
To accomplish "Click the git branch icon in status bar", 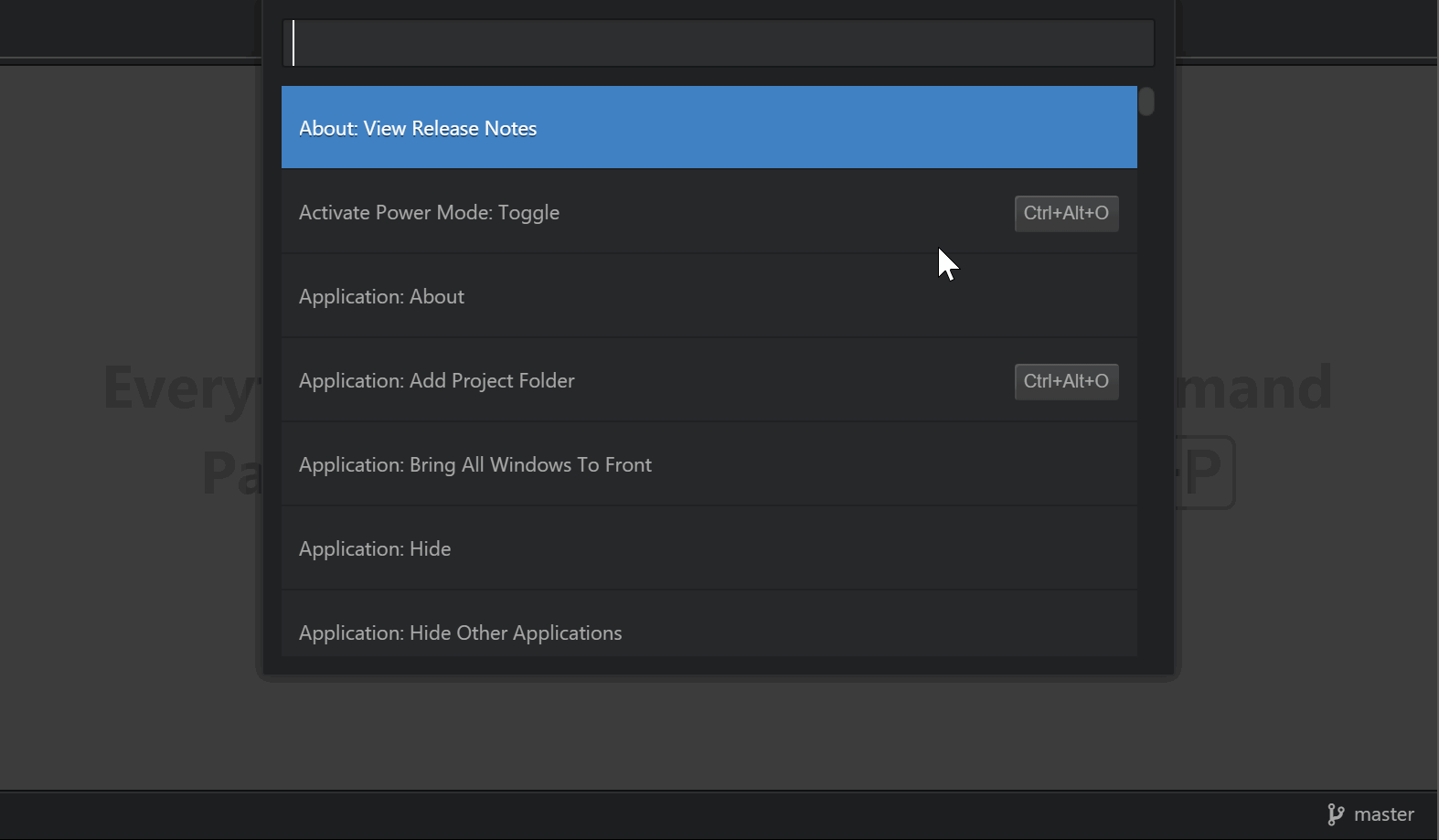I will (1336, 814).
